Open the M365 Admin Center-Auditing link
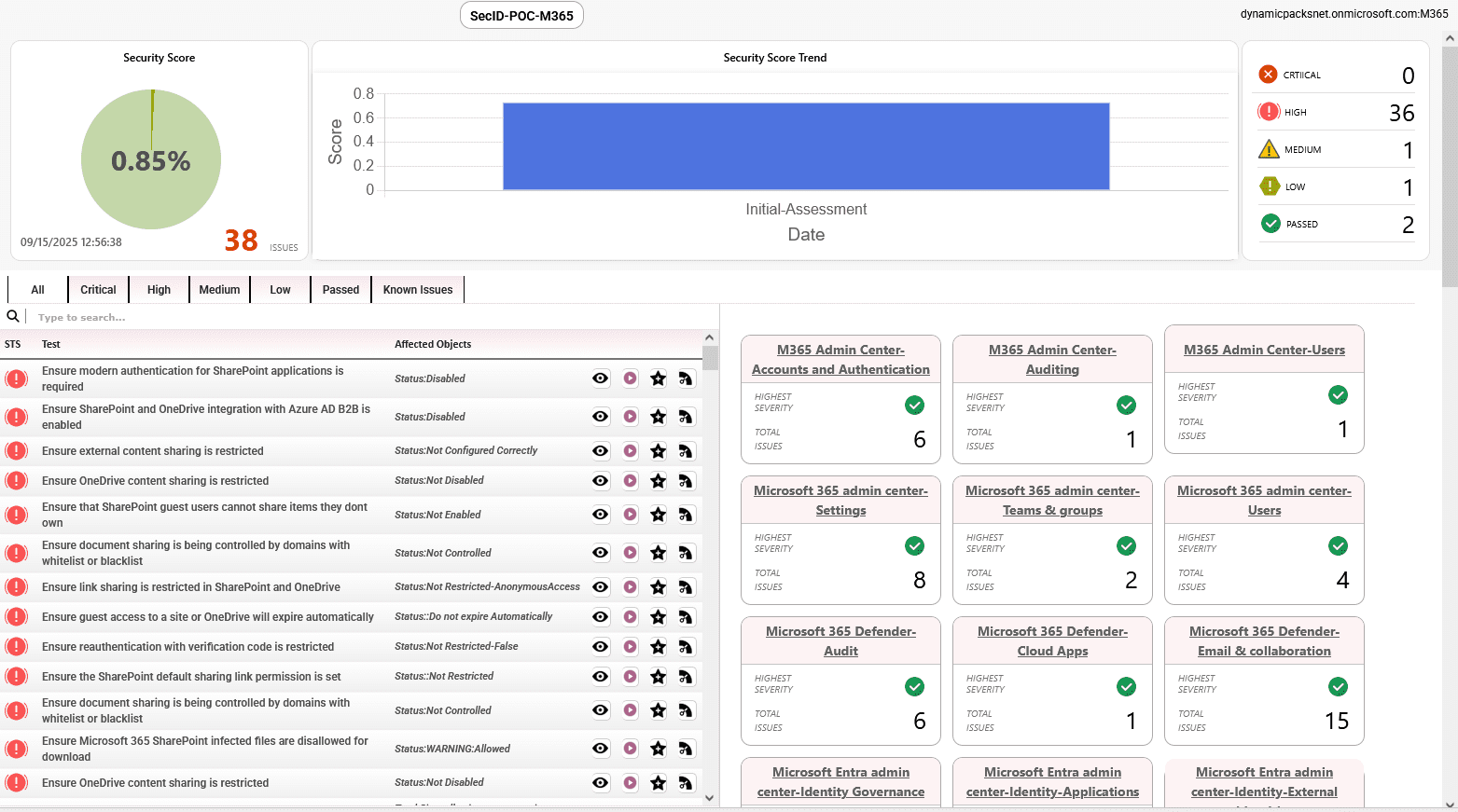1458x812 pixels. [1052, 360]
